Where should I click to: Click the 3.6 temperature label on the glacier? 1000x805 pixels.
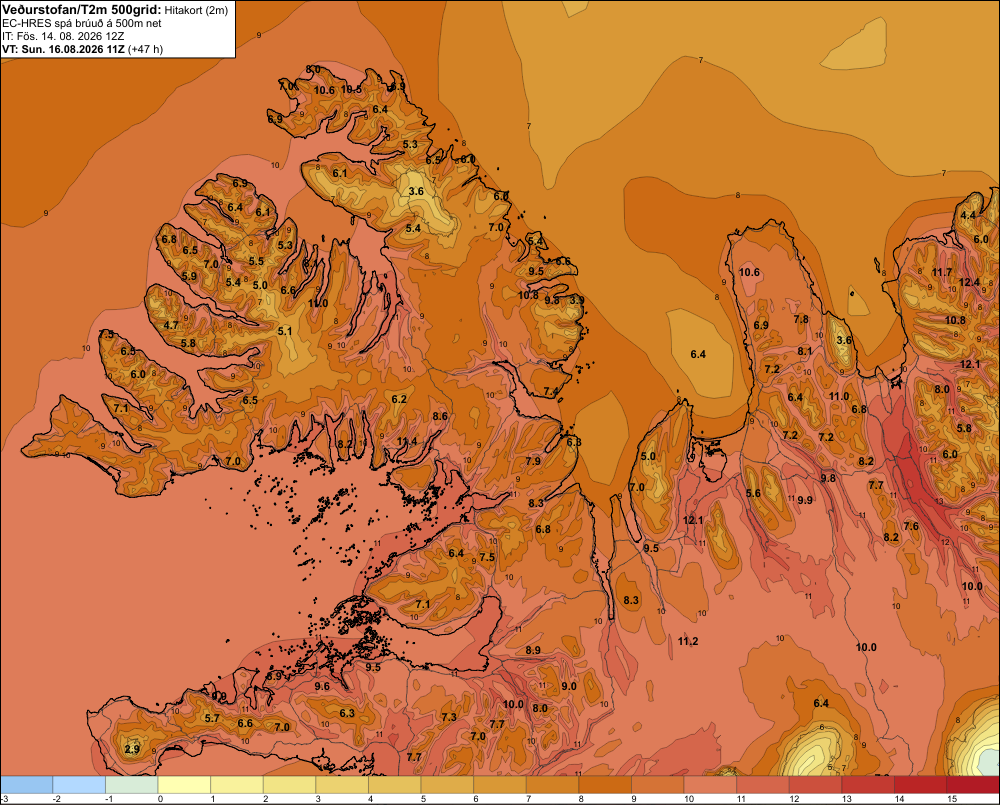416,191
